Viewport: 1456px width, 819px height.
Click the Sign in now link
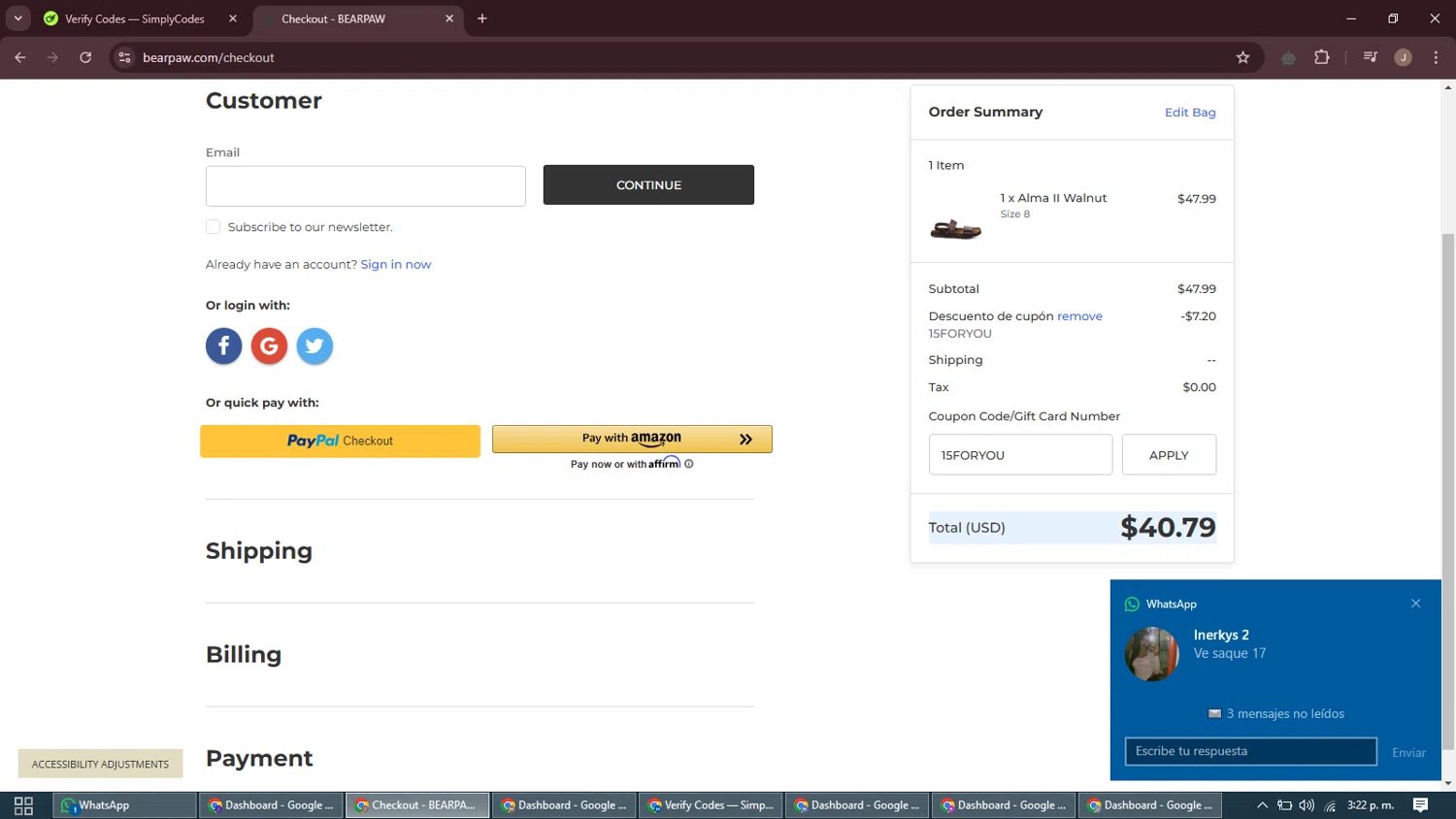point(396,264)
